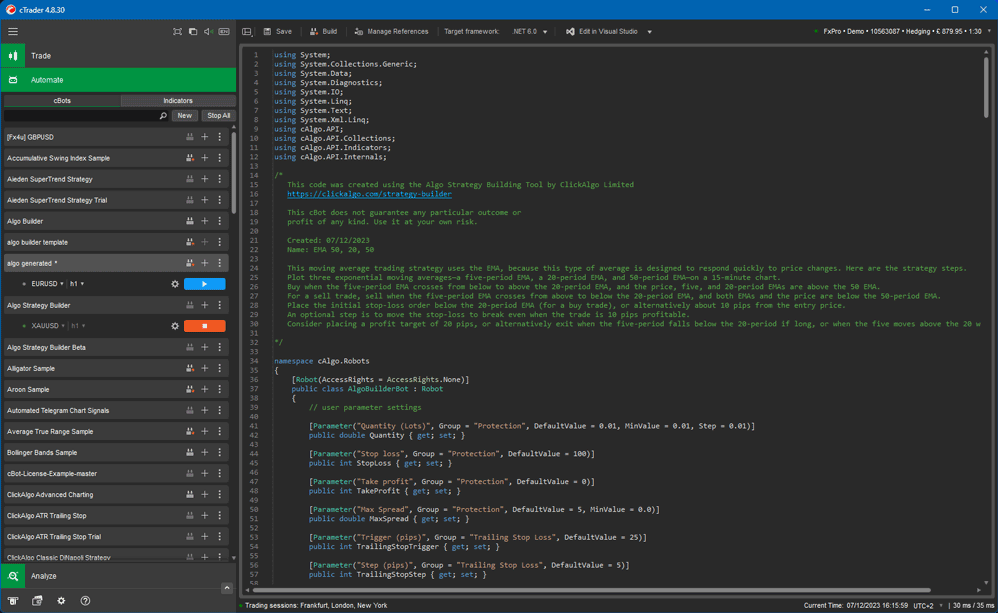This screenshot has width=998, height=613.
Task: Open the settings gear in bottom-left corner
Action: 61,601
